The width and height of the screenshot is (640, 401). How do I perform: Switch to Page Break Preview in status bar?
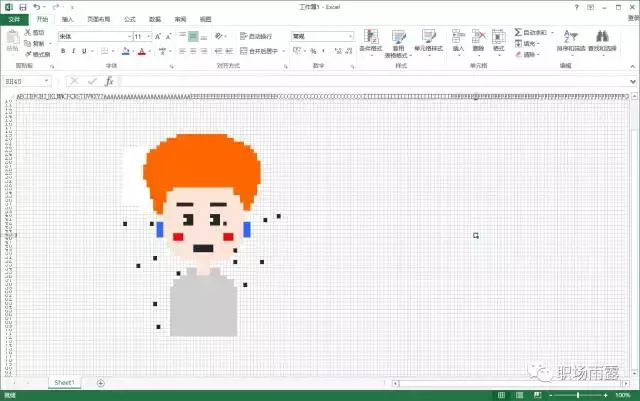pos(538,395)
